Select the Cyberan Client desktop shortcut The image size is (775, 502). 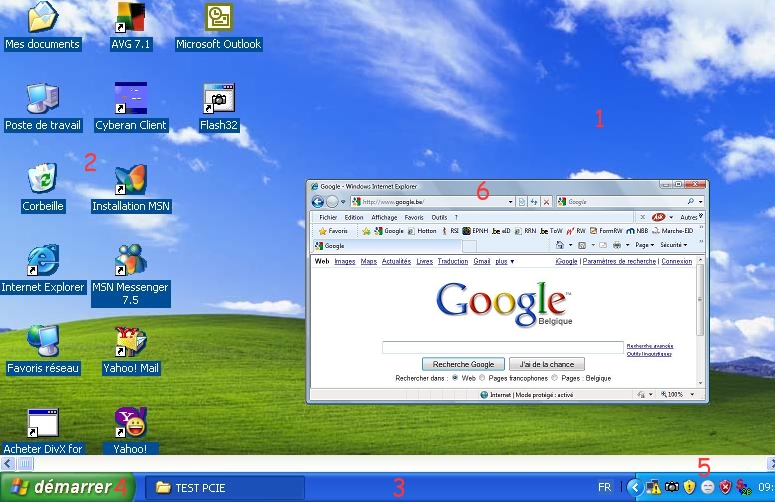click(130, 106)
